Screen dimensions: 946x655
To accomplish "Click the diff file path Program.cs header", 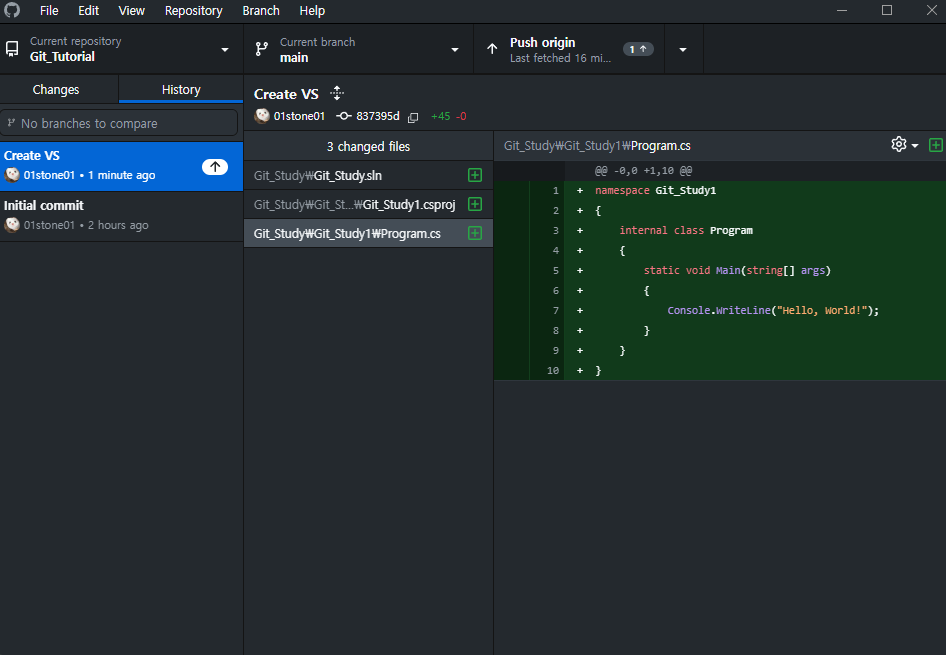I will tap(597, 145).
